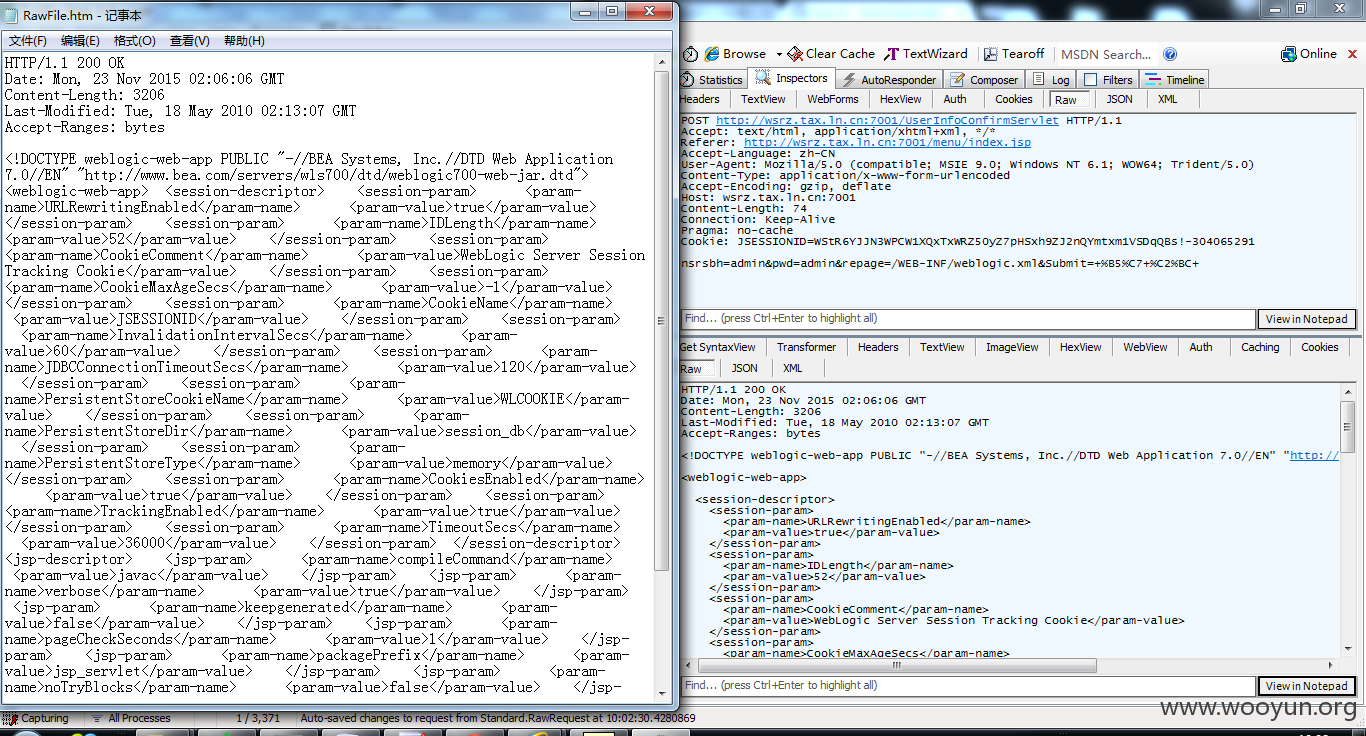Click the blue help question mark icon
1366x736 pixels.
(1170, 54)
